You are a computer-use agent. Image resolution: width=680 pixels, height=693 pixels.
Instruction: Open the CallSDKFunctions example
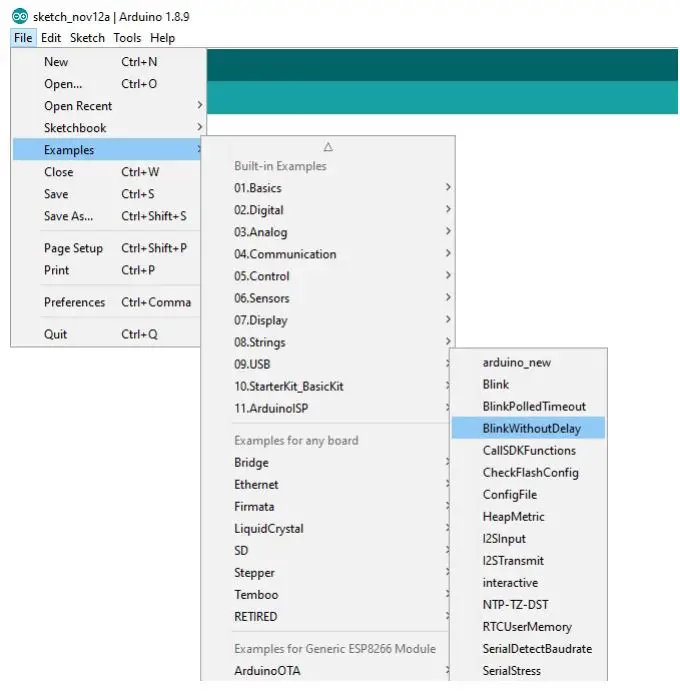pyautogui.click(x=528, y=451)
